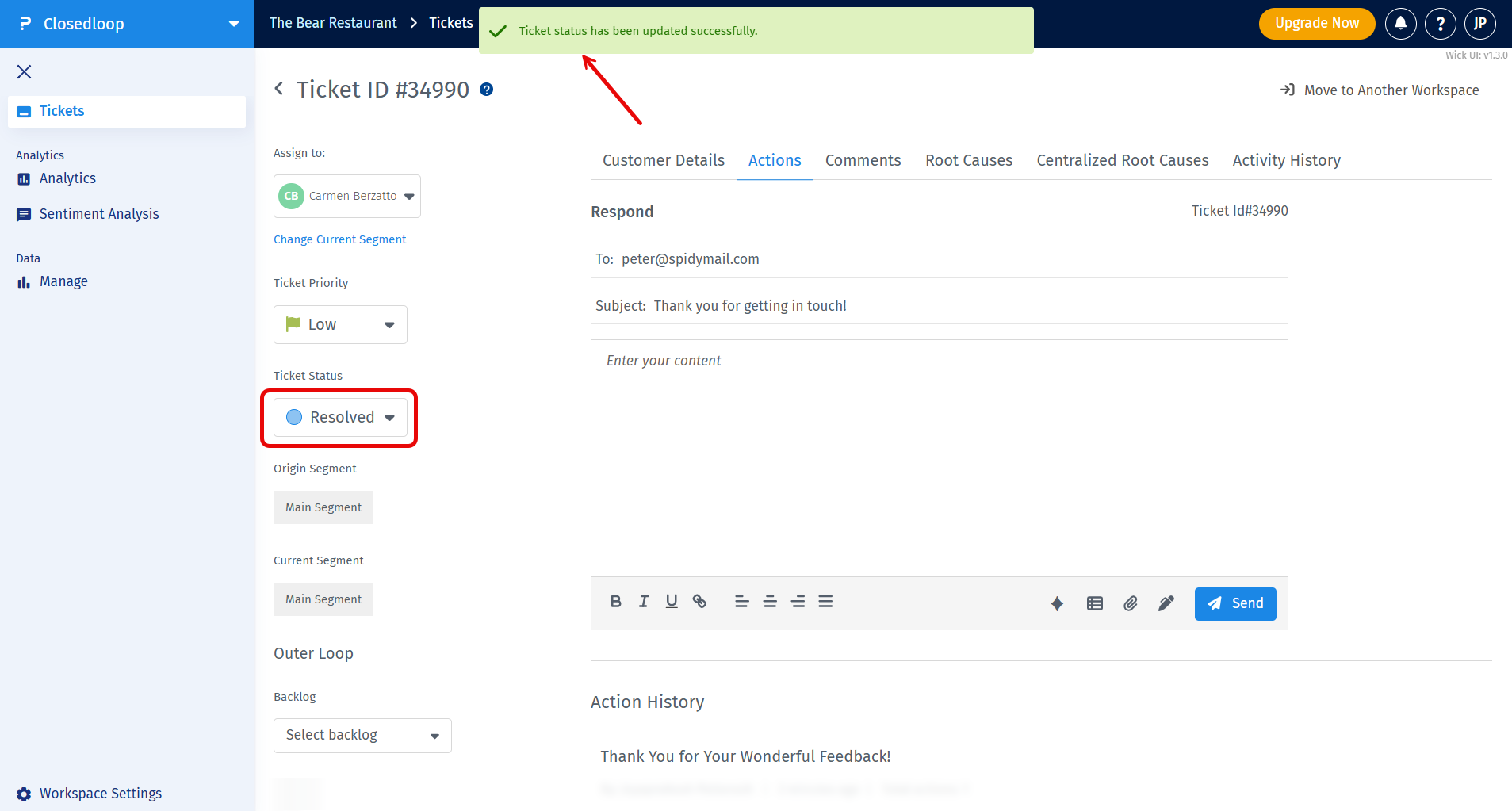The image size is (1512, 811).
Task: Click the Tickets label in the sidebar
Action: [62, 111]
